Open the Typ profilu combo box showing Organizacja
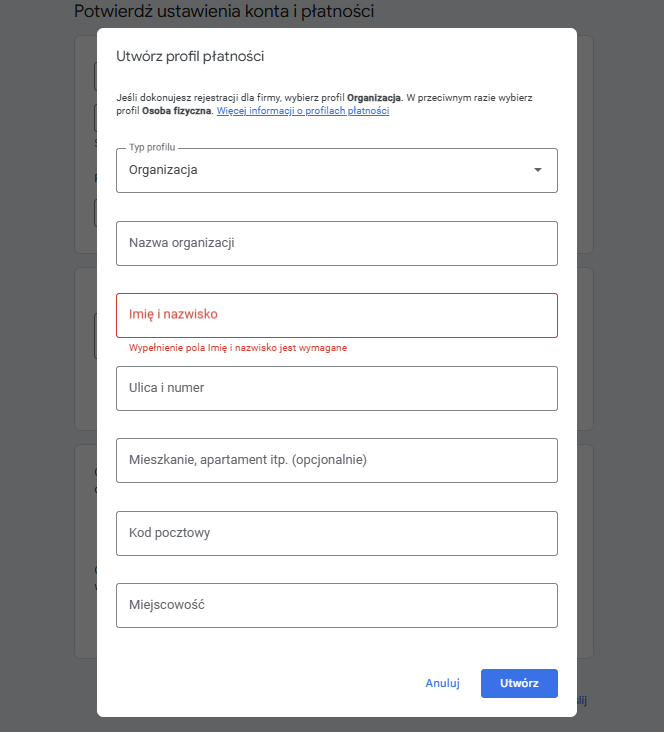664x732 pixels. (x=320, y=170)
